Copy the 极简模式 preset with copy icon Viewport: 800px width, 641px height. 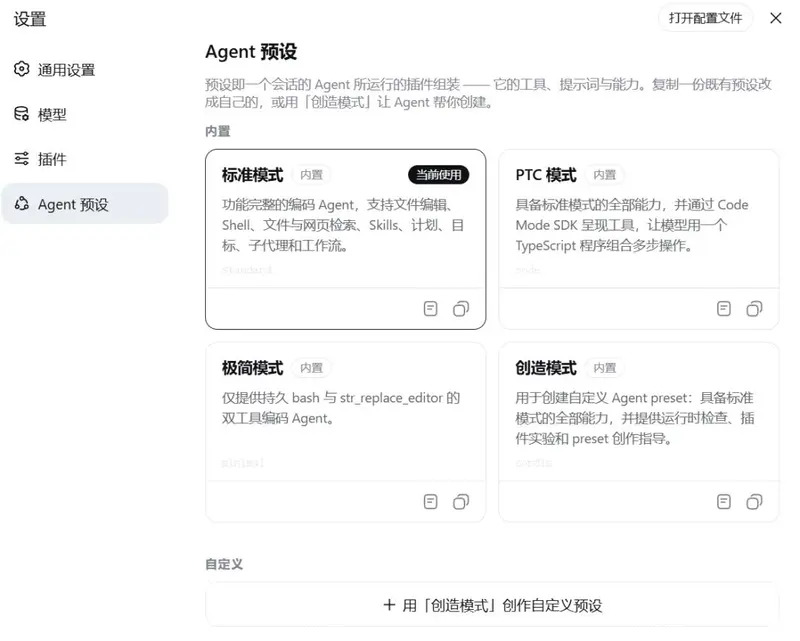tap(461, 502)
